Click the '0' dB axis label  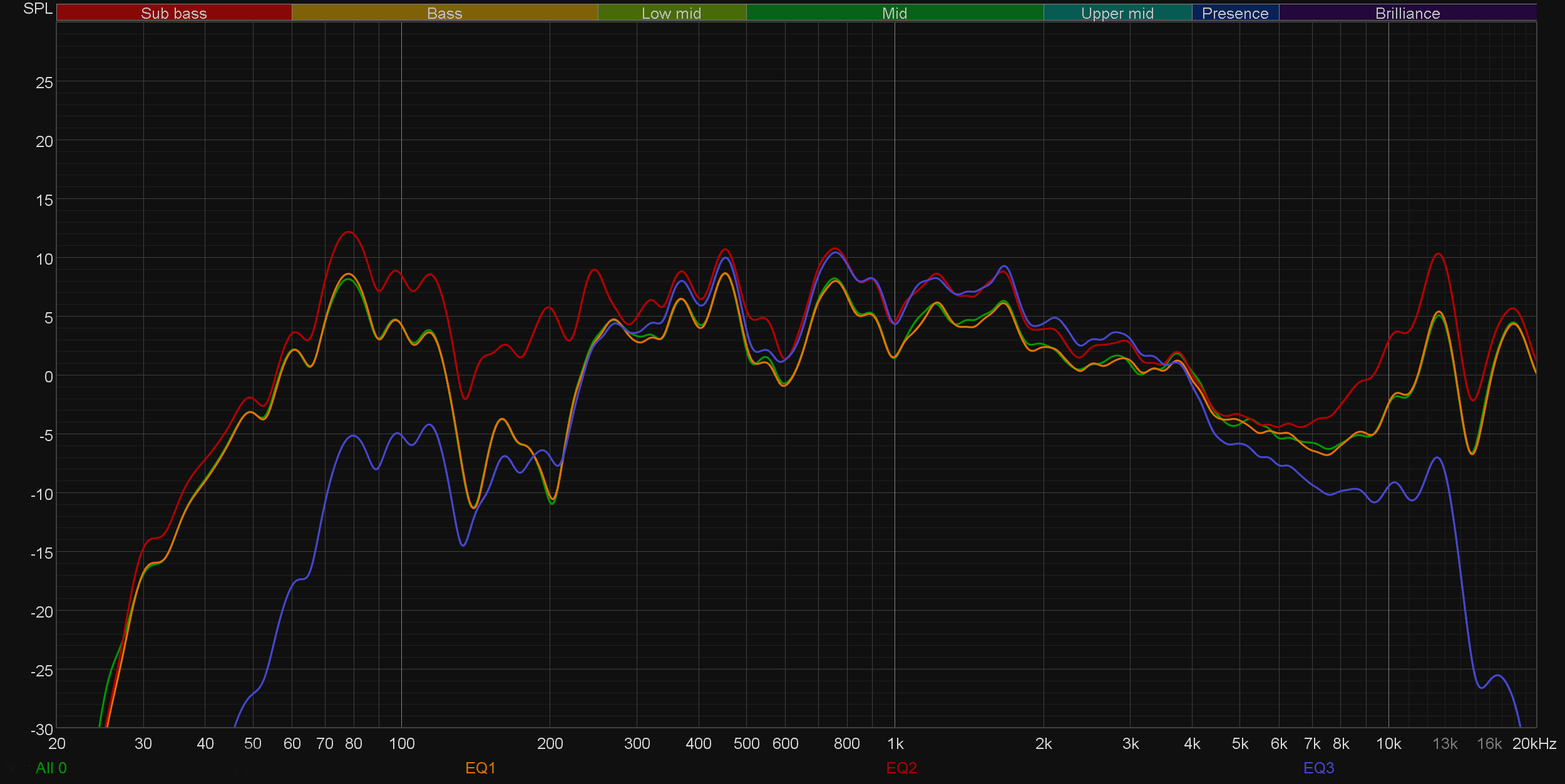pos(48,377)
